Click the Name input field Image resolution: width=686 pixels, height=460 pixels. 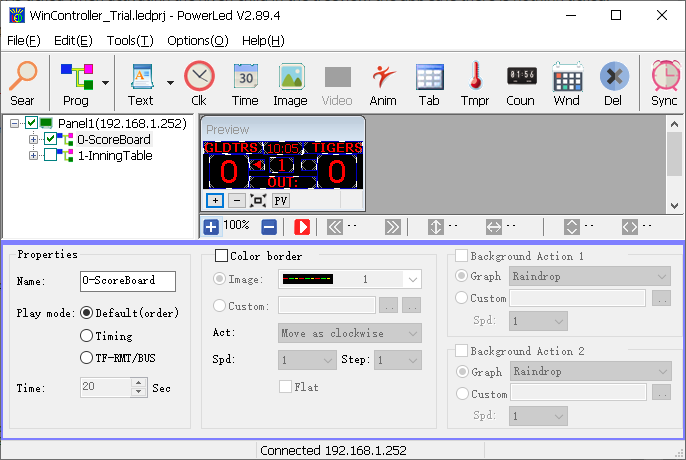tap(127, 281)
